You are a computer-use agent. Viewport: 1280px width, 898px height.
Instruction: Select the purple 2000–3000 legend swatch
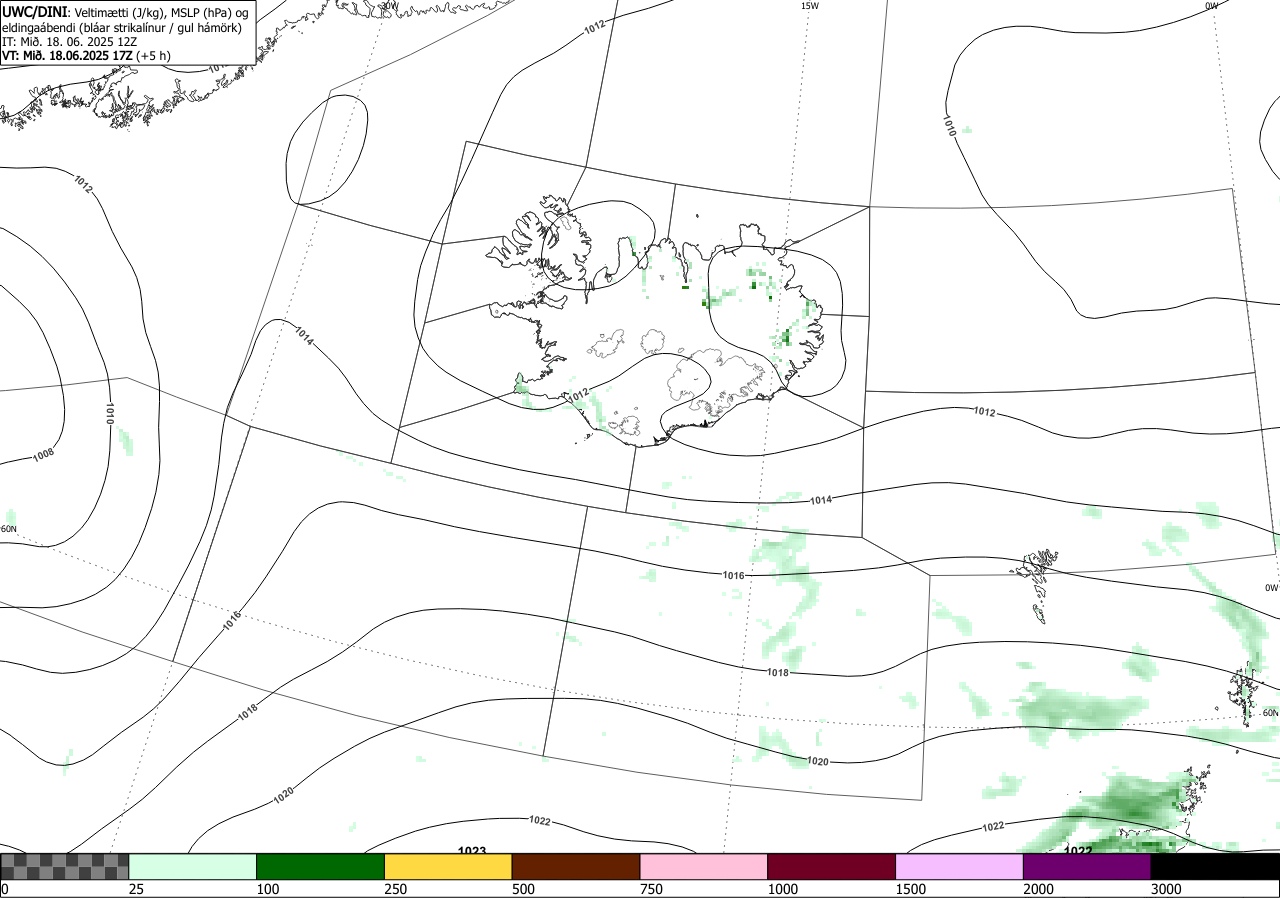point(1087,866)
